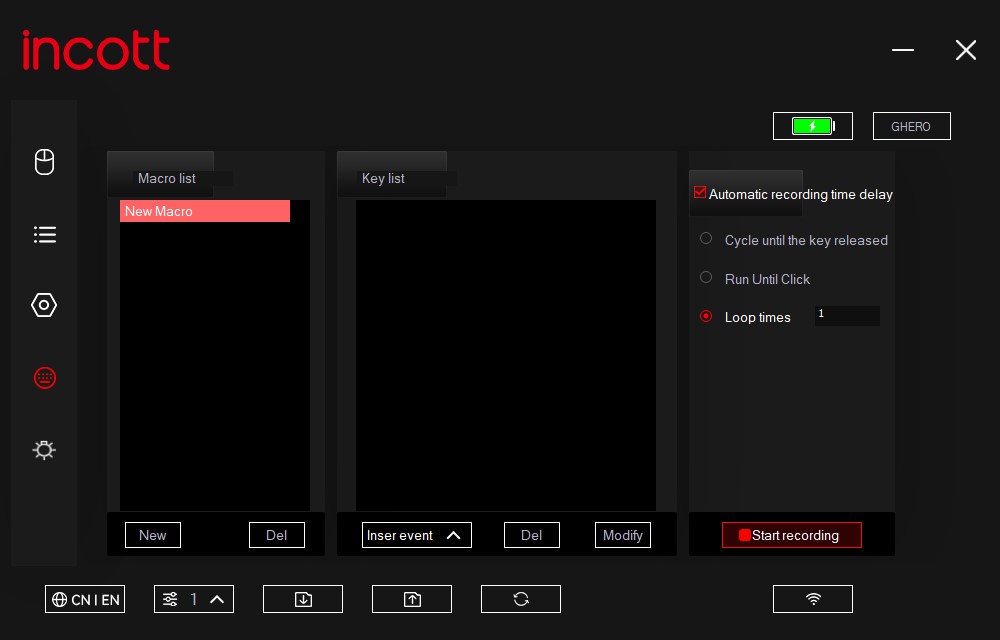Screen dimensions: 1000x640
Task: Select New Macro in the macro list
Action: (x=205, y=211)
